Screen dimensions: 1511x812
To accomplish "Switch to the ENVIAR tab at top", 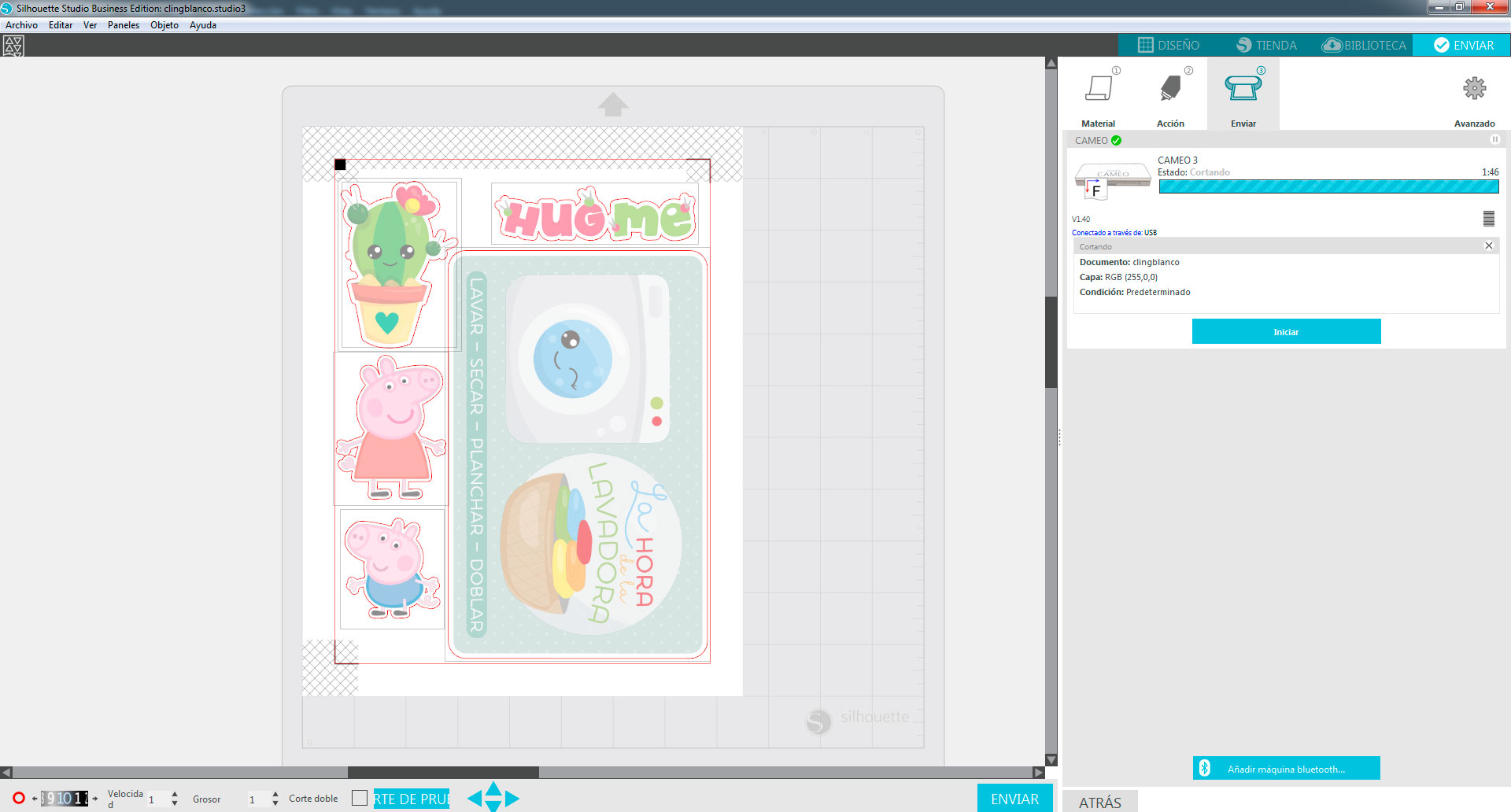I will pos(1462,45).
